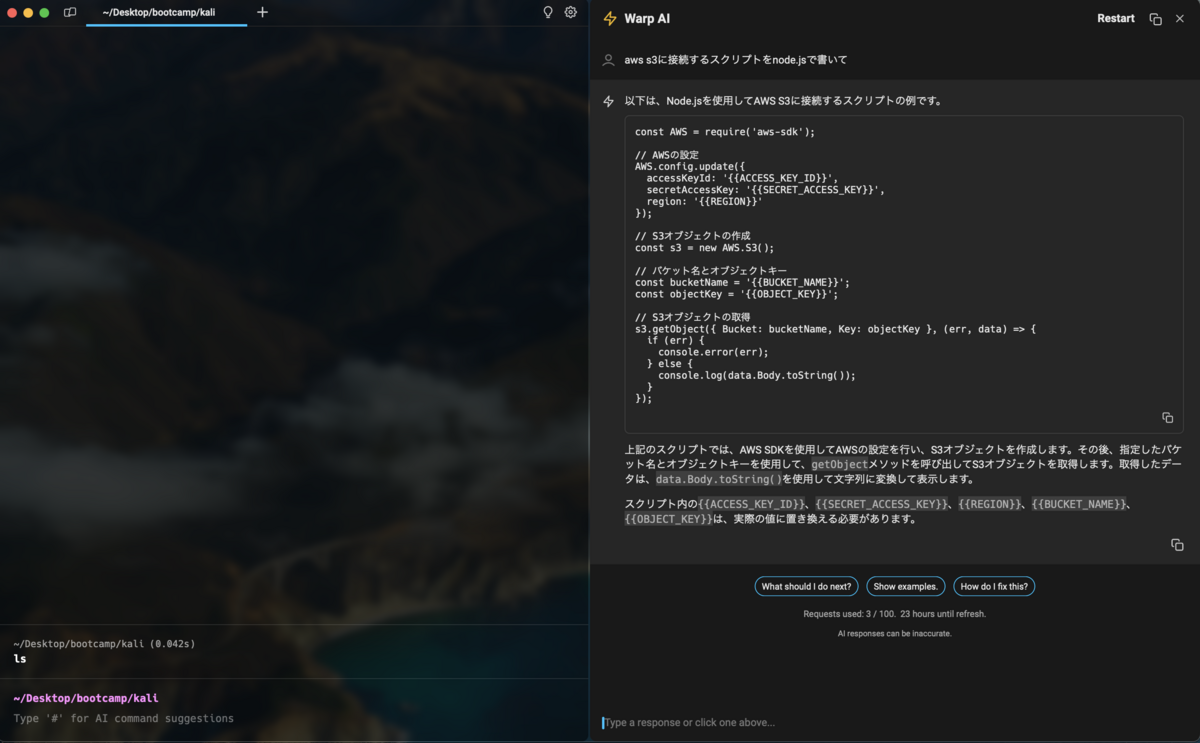Screen dimensions: 1200x743
Task: Click the s3.getObject call line
Action: pos(836,329)
